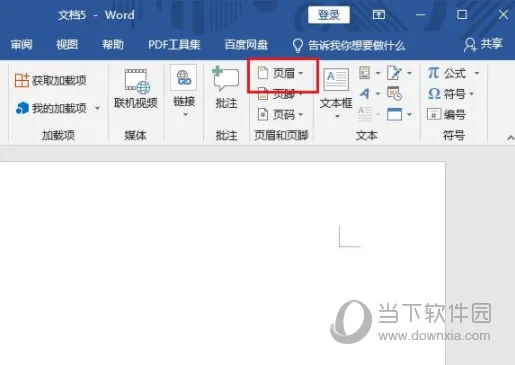Open the PDF工具集 tab
The width and height of the screenshot is (515, 365).
pyautogui.click(x=174, y=45)
